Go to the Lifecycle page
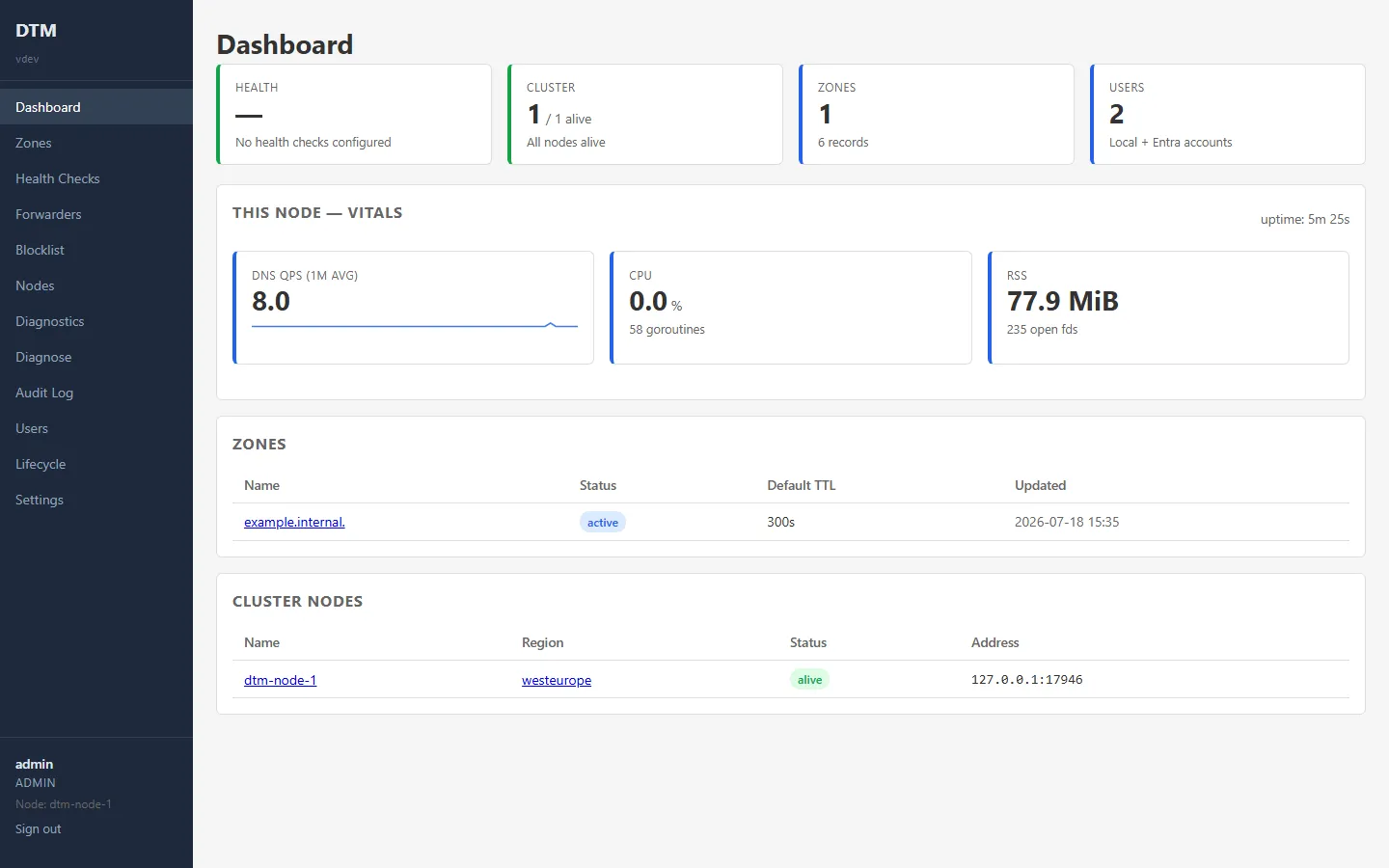Image resolution: width=1389 pixels, height=868 pixels. [96, 464]
